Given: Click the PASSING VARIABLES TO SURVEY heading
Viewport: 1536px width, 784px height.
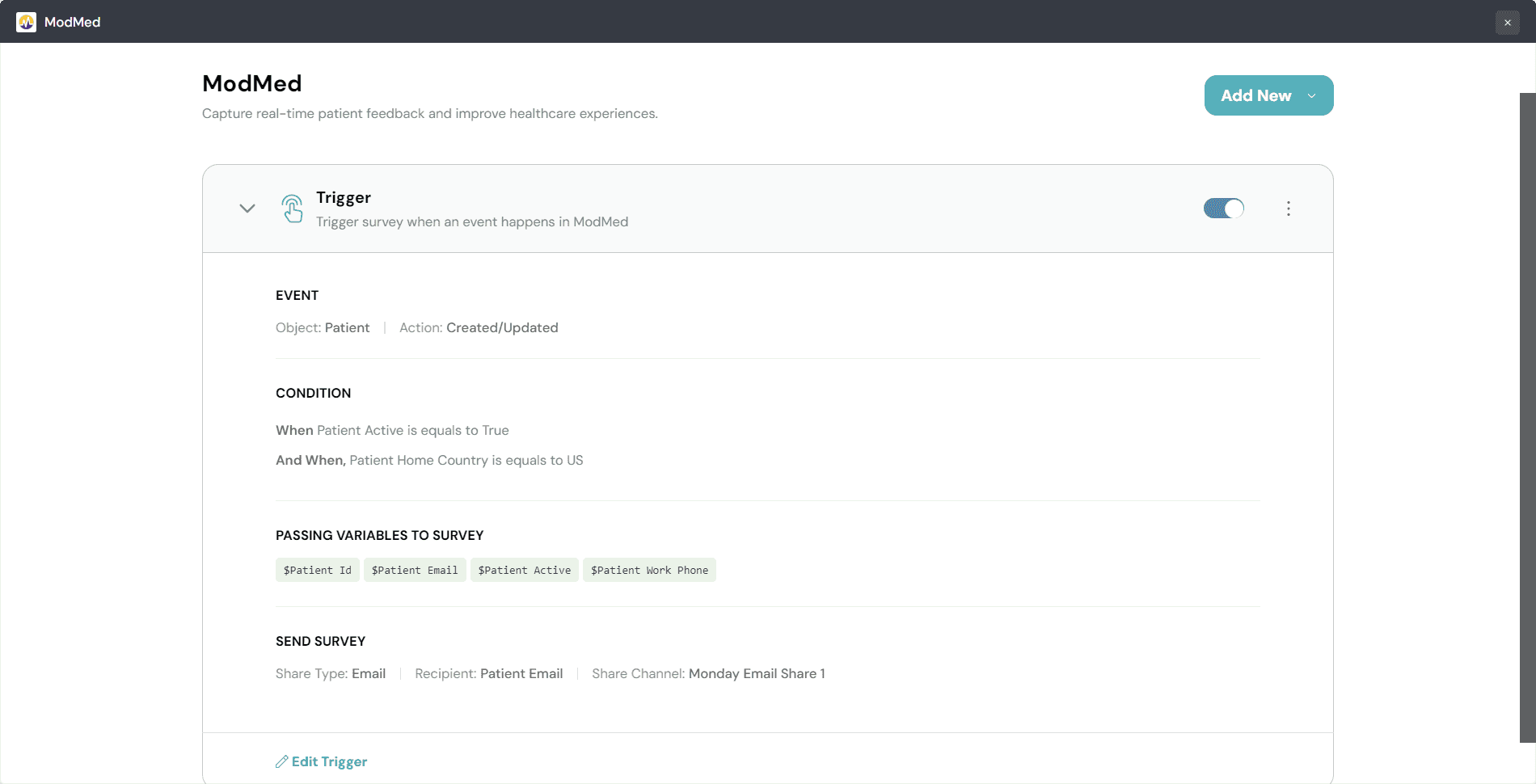Looking at the screenshot, I should click(379, 535).
